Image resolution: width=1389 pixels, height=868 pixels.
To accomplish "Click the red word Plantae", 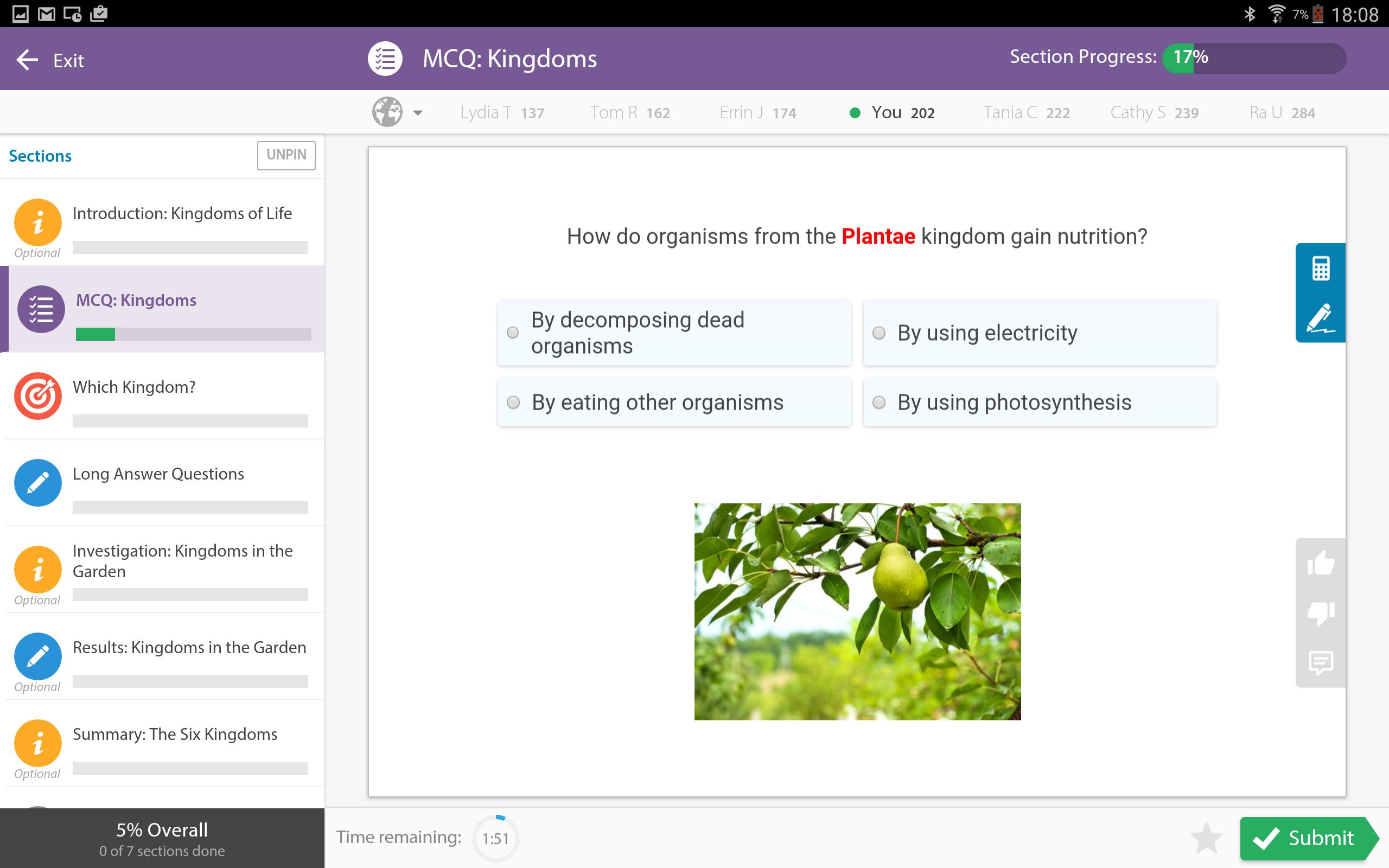I will (x=878, y=237).
